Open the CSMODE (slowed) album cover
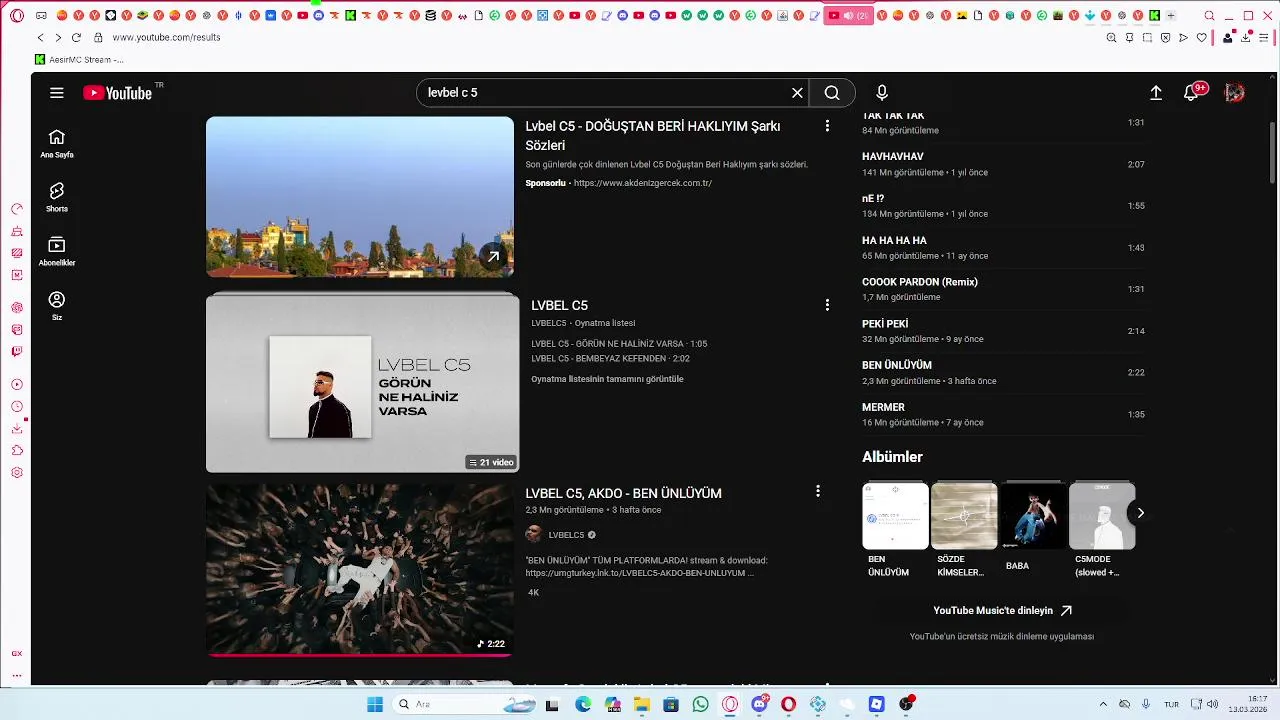Viewport: 1280px width, 720px height. pos(1102,516)
